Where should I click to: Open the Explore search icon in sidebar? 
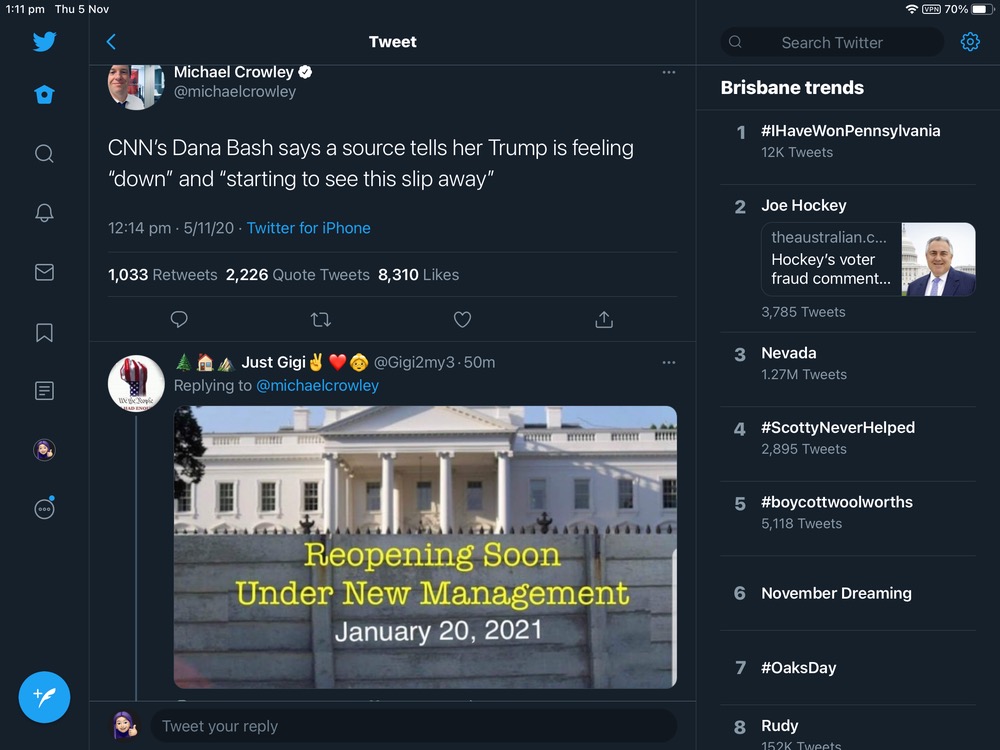(44, 154)
